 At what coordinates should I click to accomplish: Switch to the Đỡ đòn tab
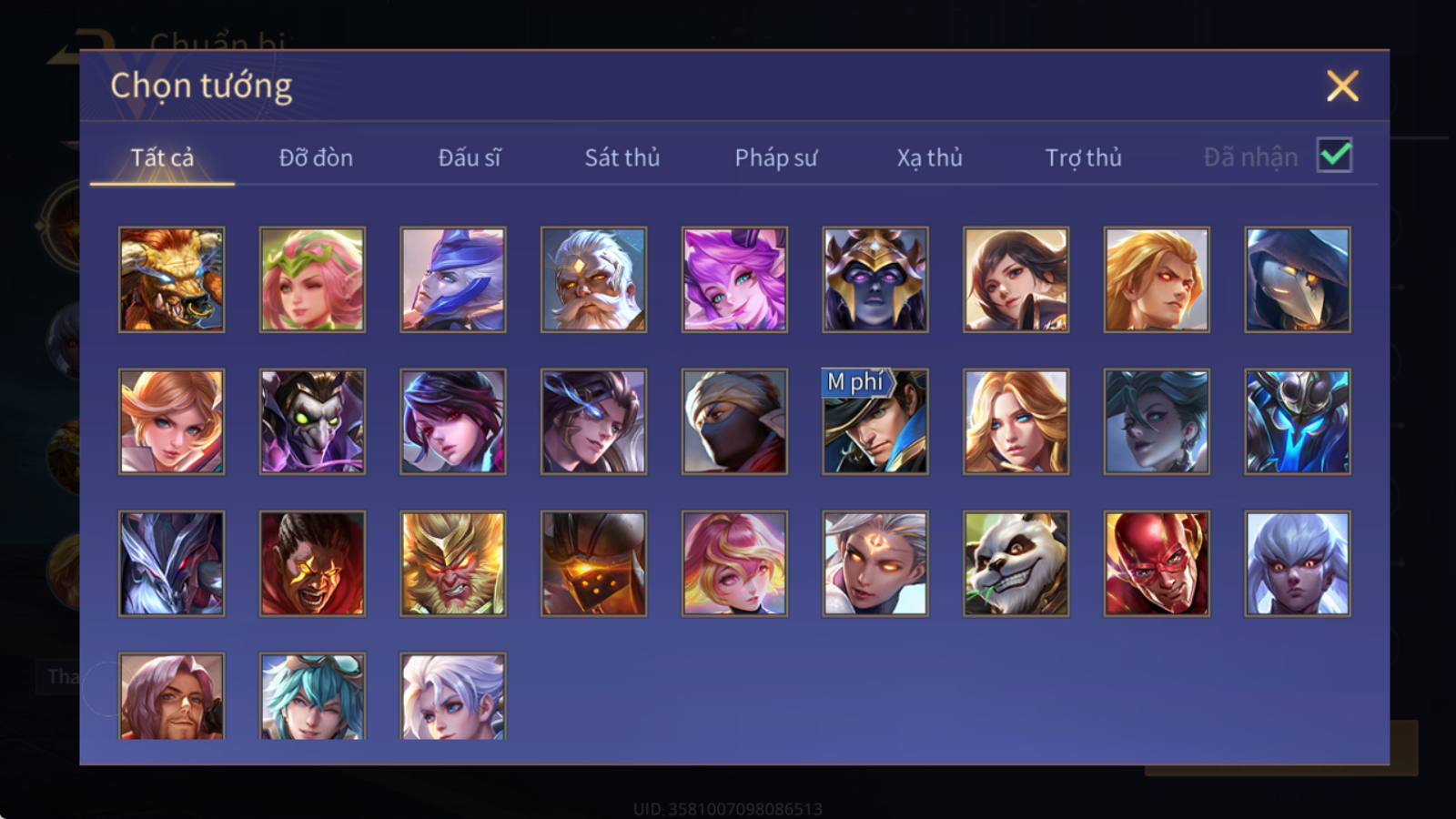click(x=316, y=157)
